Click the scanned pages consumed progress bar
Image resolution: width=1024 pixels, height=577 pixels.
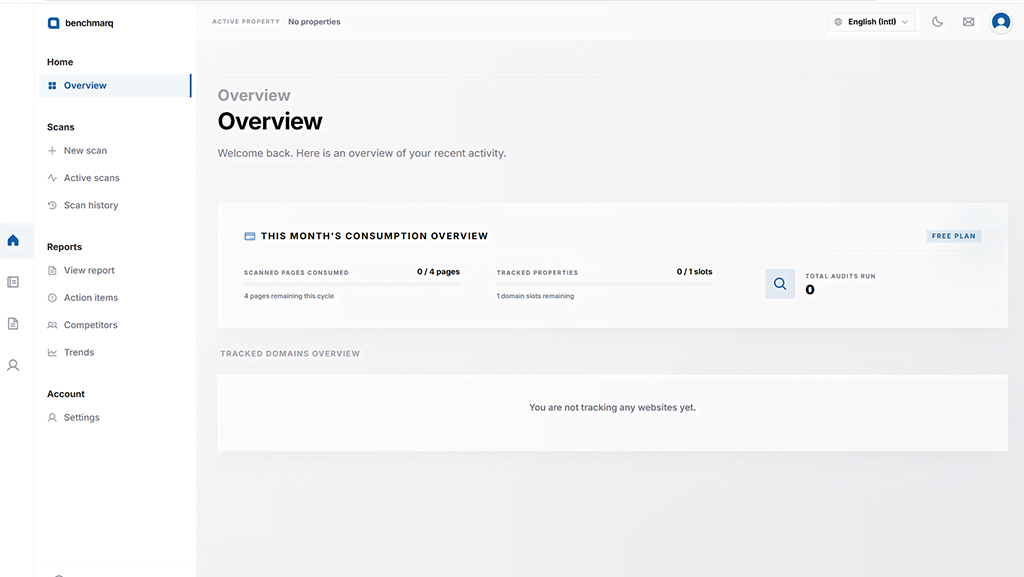(351, 284)
